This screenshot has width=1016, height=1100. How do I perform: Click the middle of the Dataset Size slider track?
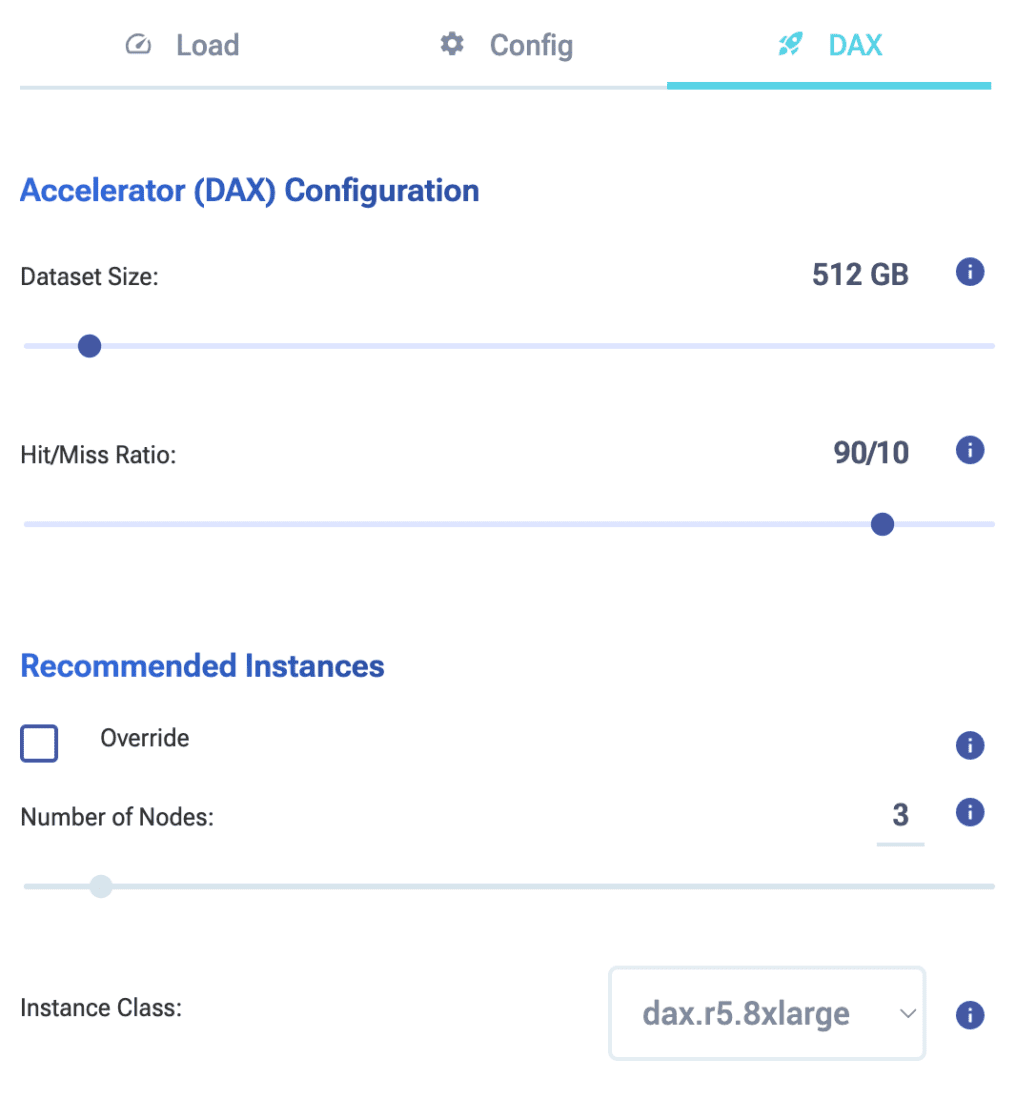pyautogui.click(x=509, y=346)
